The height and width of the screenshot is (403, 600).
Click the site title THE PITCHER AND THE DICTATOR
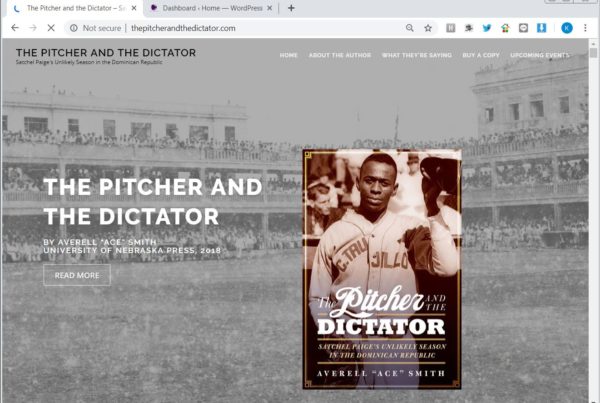pos(106,52)
